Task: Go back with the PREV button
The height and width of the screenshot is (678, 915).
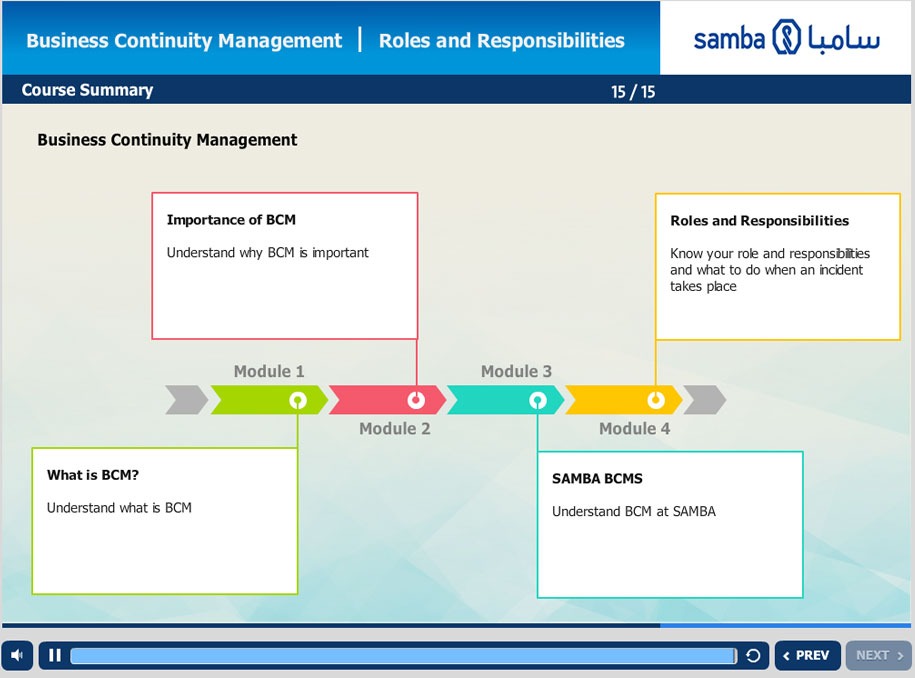Action: pos(808,655)
